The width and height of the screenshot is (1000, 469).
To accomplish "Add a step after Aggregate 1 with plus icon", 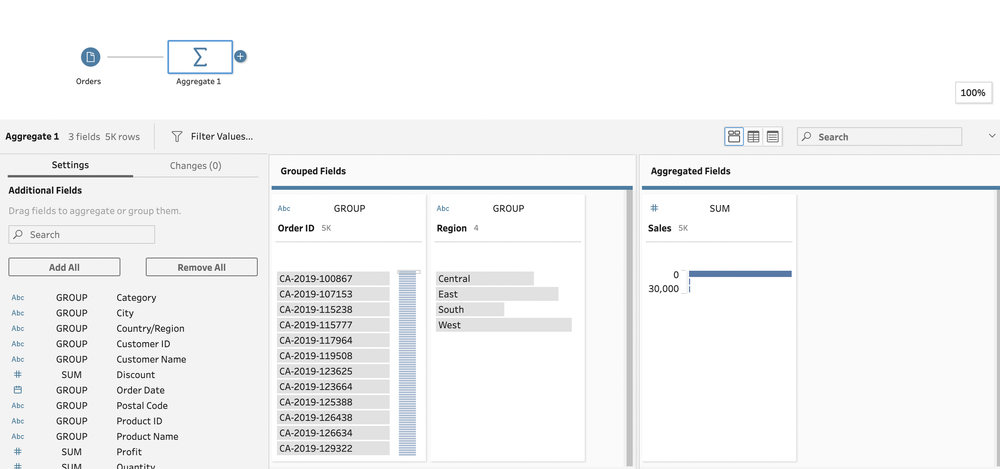I will [240, 57].
